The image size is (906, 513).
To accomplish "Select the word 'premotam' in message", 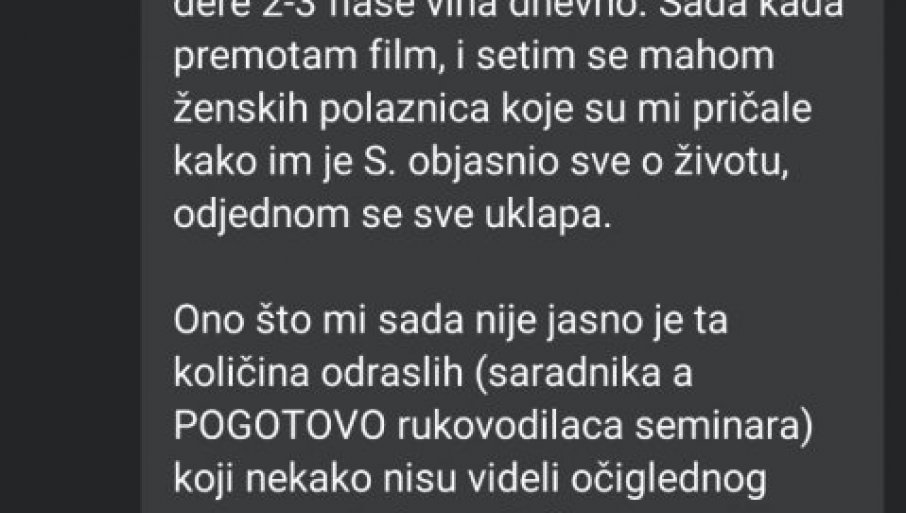I will pos(265,57).
